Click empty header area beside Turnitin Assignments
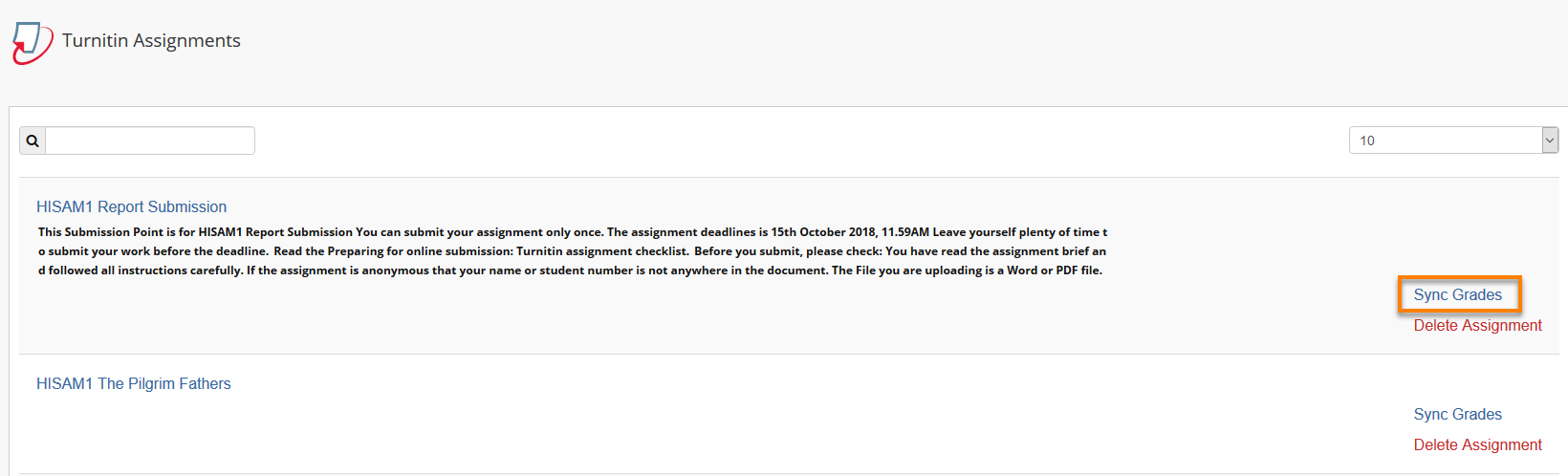This screenshot has height=476, width=1568. [x=860, y=43]
